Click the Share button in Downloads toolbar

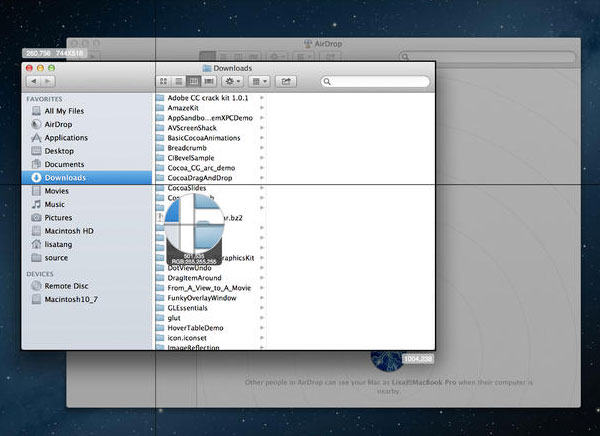pyautogui.click(x=286, y=81)
